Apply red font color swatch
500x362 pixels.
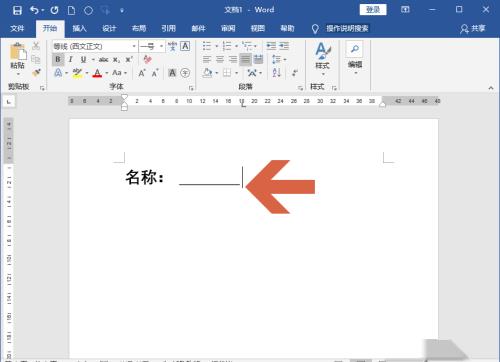tap(97, 73)
